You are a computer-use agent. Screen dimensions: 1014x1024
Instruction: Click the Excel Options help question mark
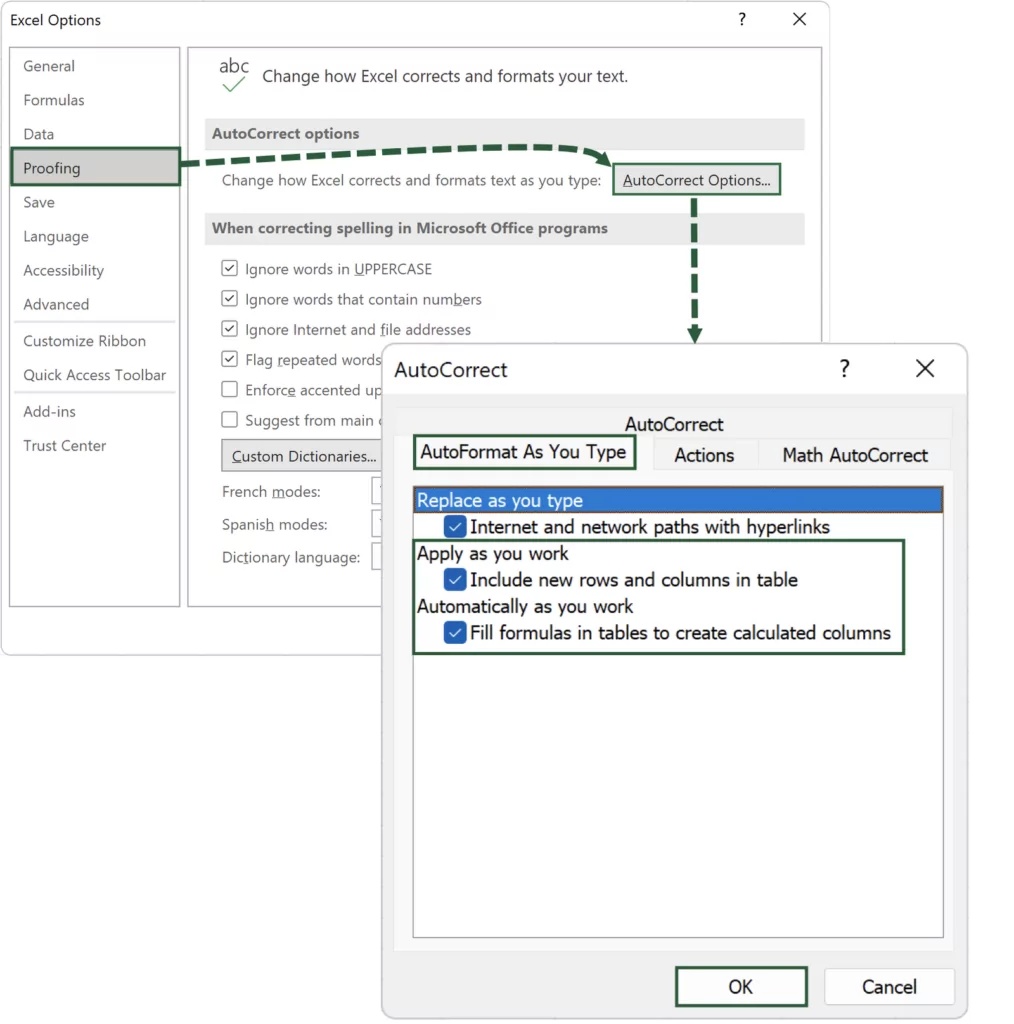[741, 20]
